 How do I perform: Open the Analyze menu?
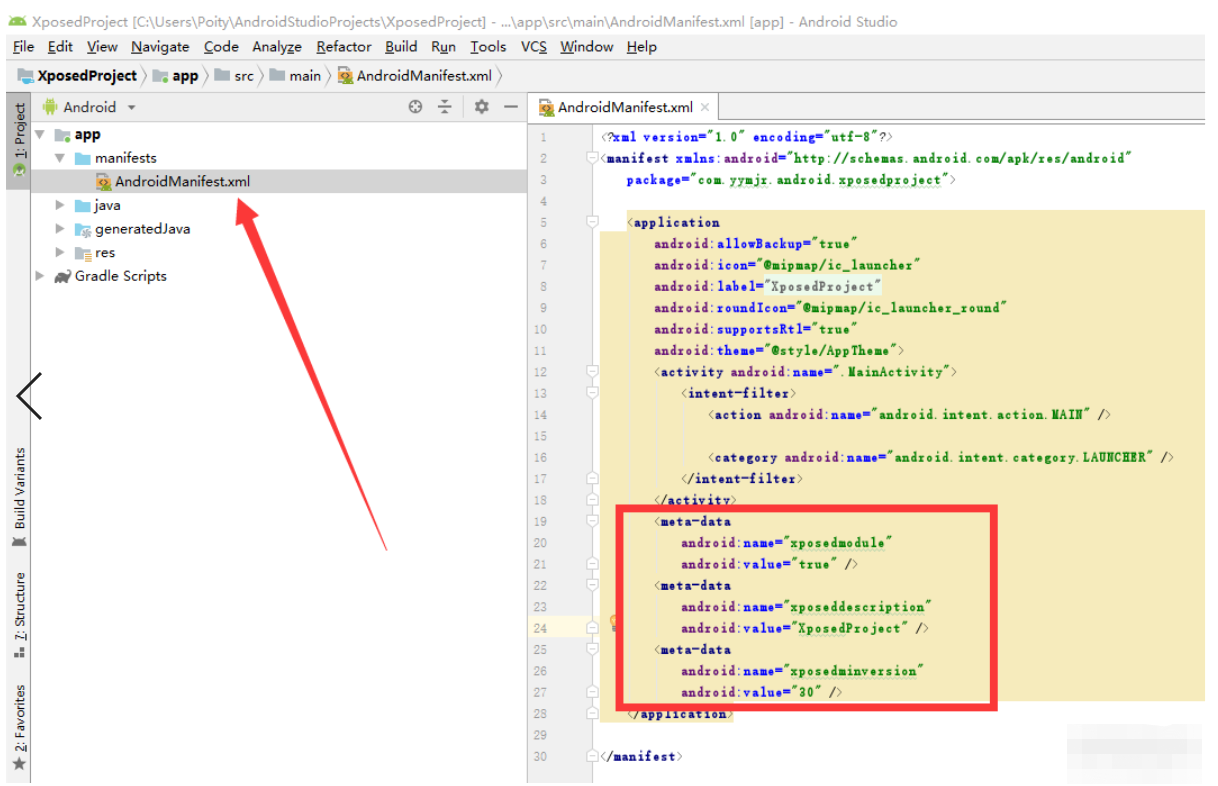pos(277,47)
